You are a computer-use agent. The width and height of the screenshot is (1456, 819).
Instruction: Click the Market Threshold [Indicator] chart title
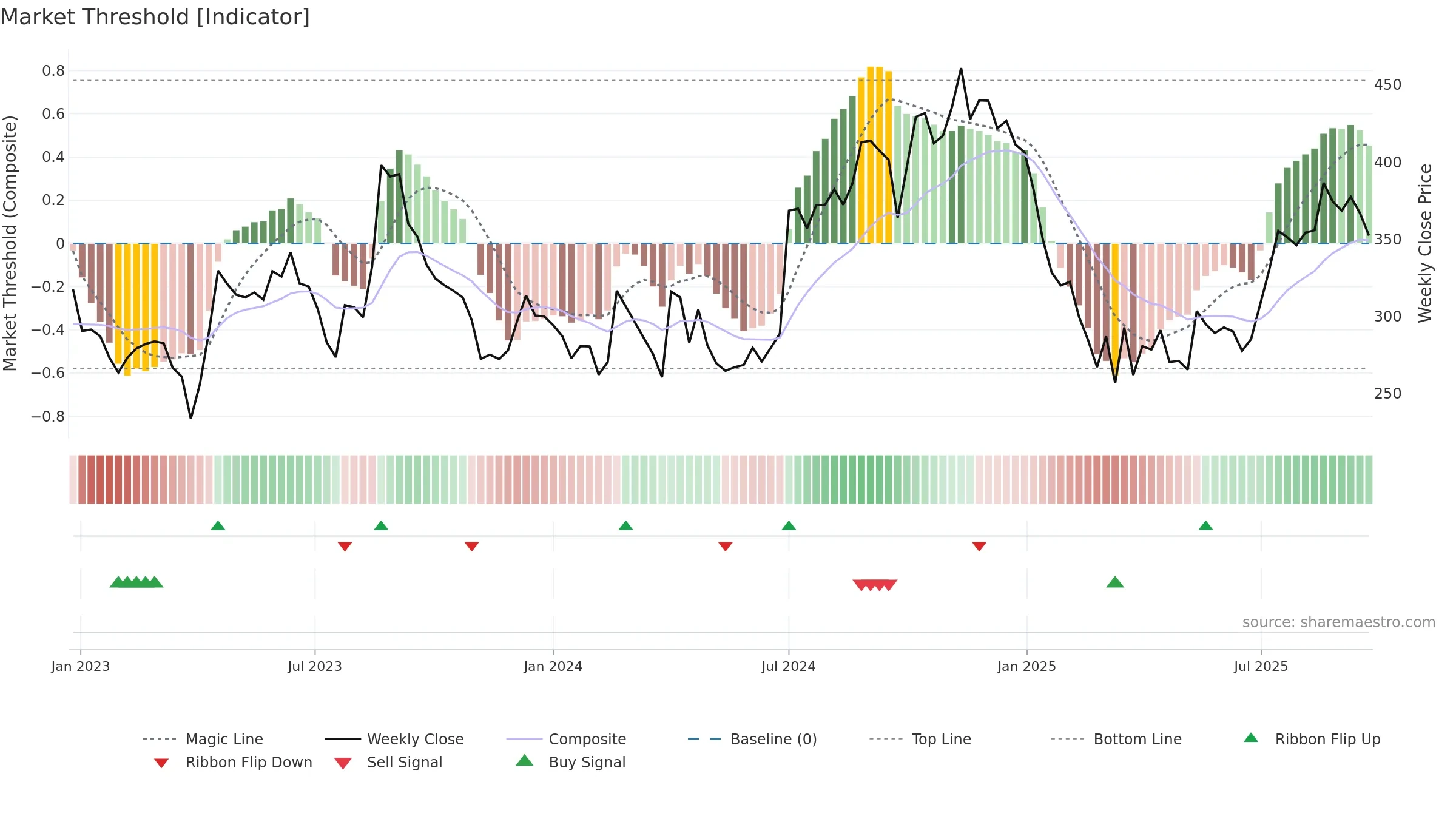point(155,17)
